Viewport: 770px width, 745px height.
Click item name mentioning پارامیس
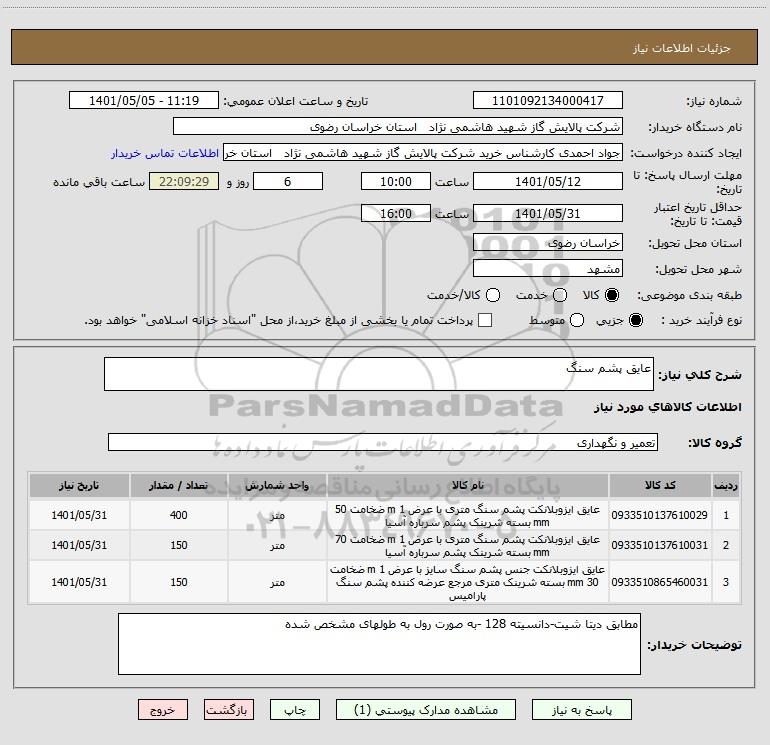468,582
